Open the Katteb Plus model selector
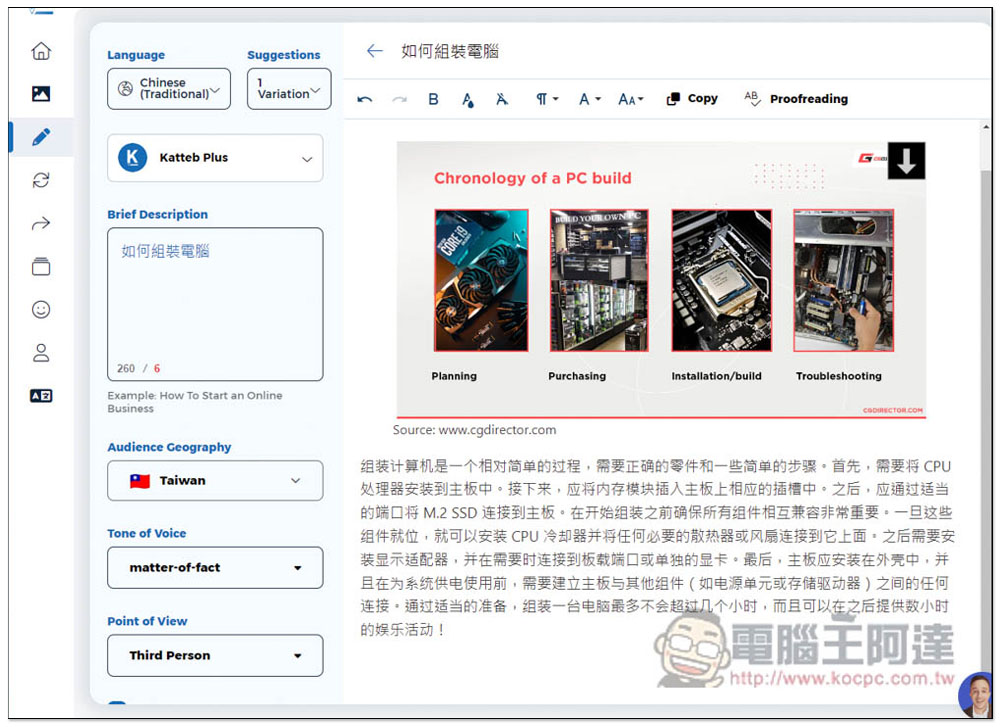 [215, 158]
